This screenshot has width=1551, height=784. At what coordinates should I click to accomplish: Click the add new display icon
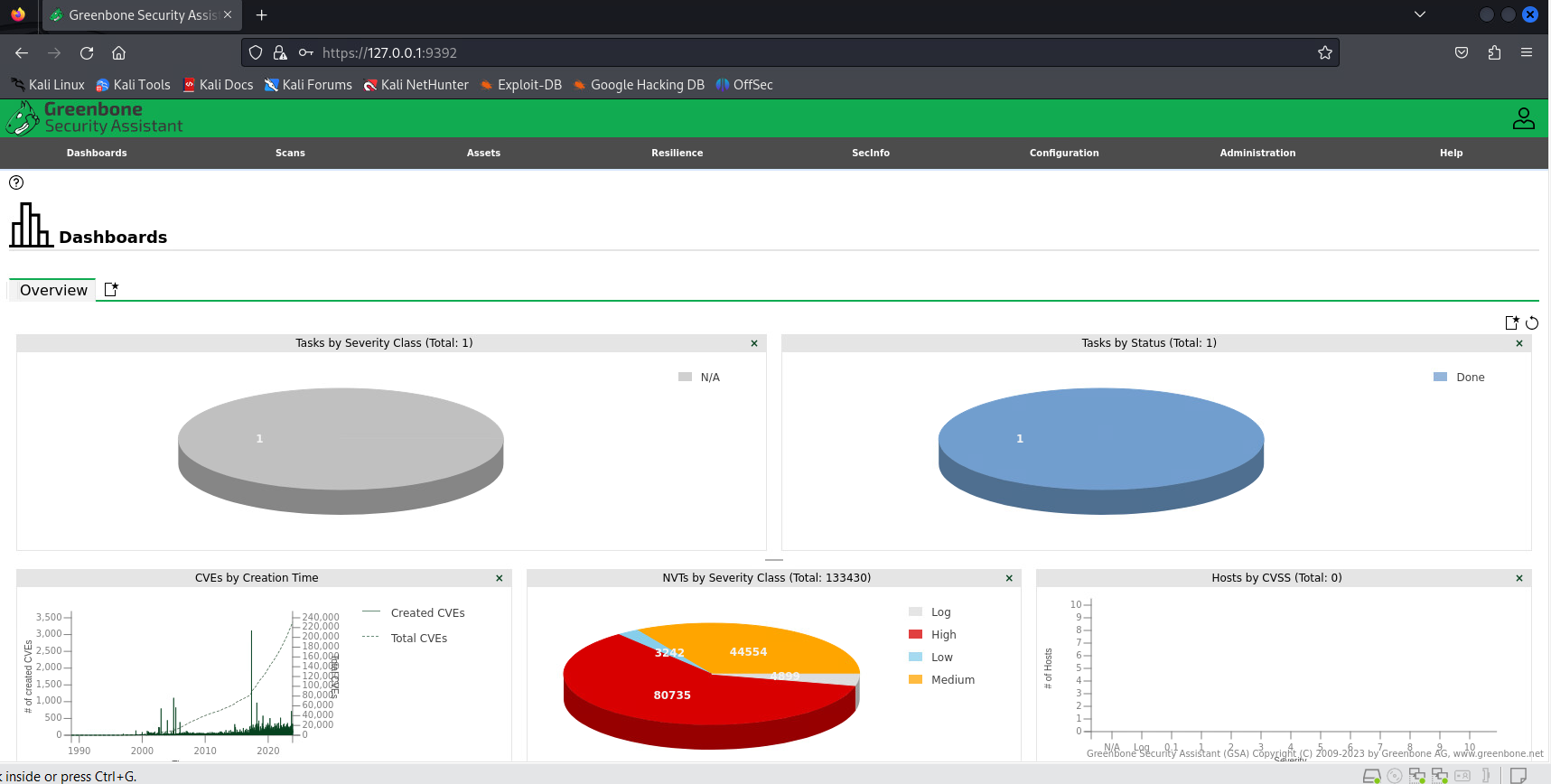(x=1512, y=322)
